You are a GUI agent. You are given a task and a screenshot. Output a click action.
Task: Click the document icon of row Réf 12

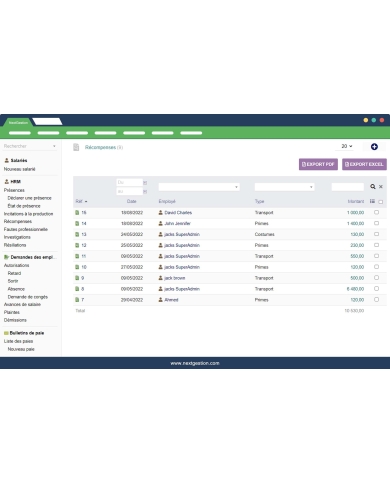tap(77, 245)
